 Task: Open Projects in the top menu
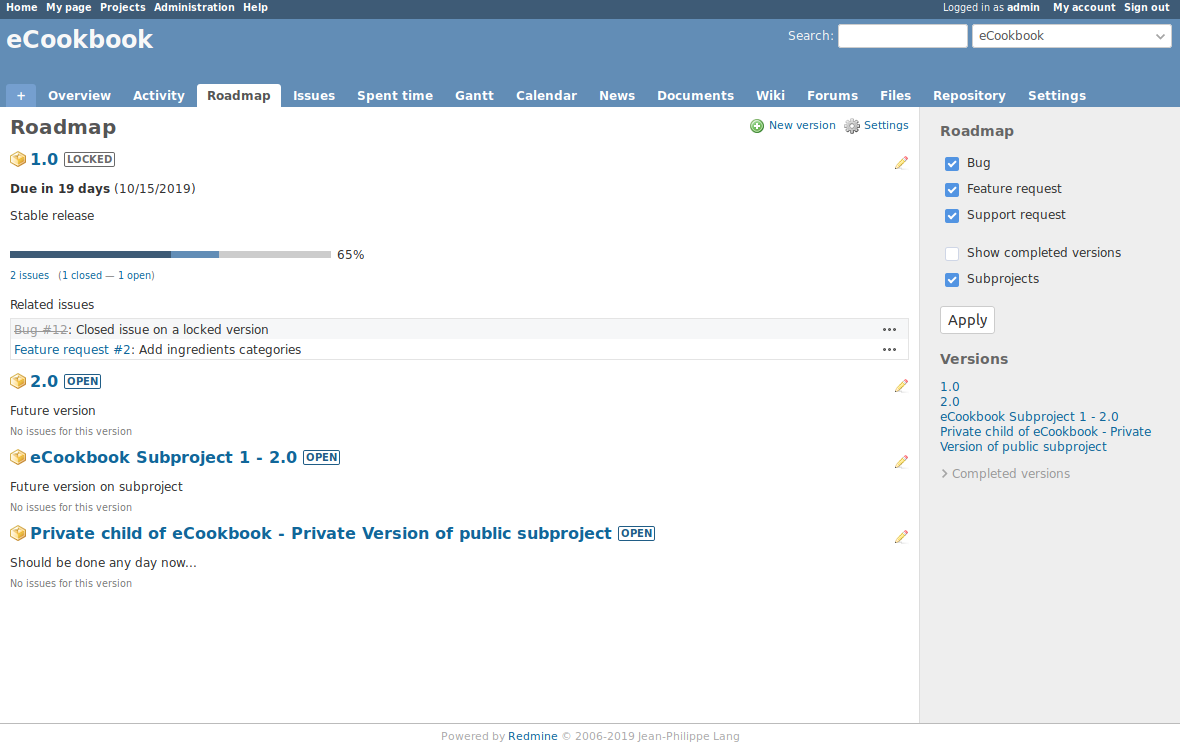coord(123,8)
